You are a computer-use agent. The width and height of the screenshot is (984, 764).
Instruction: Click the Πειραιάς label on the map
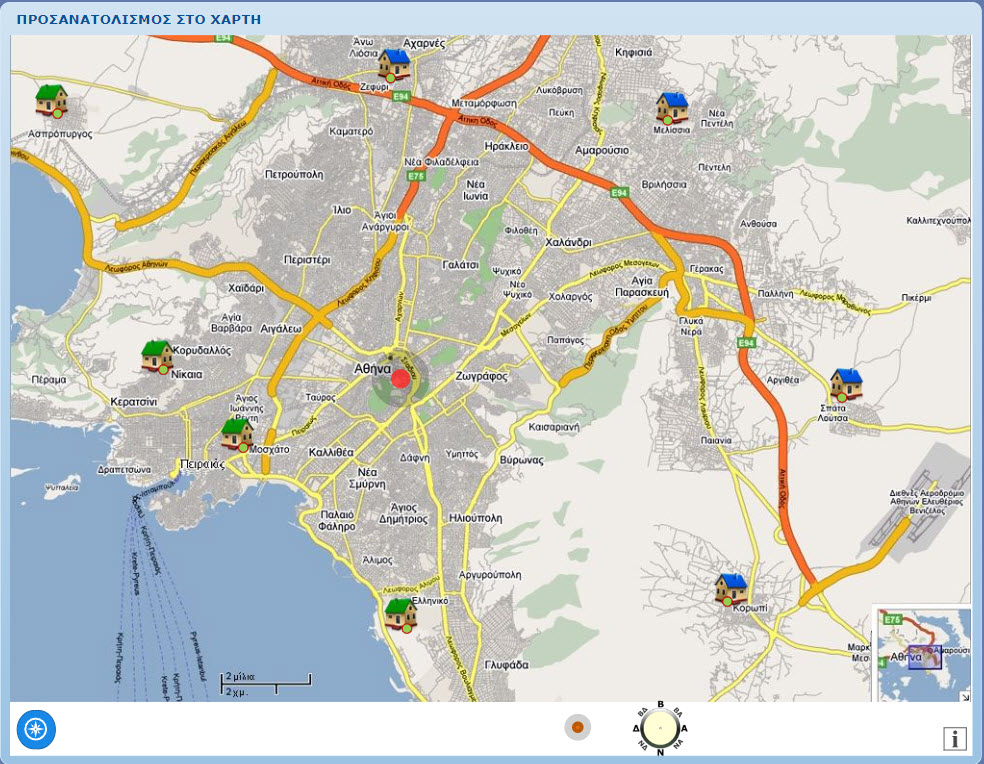[199, 464]
